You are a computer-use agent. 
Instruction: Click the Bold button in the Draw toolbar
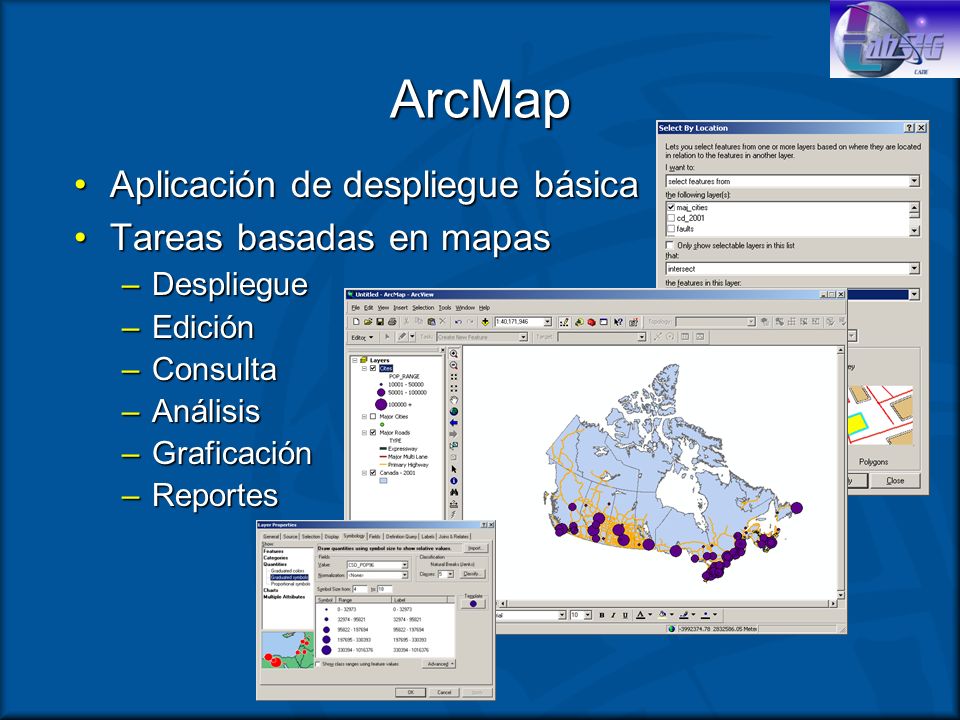602,615
